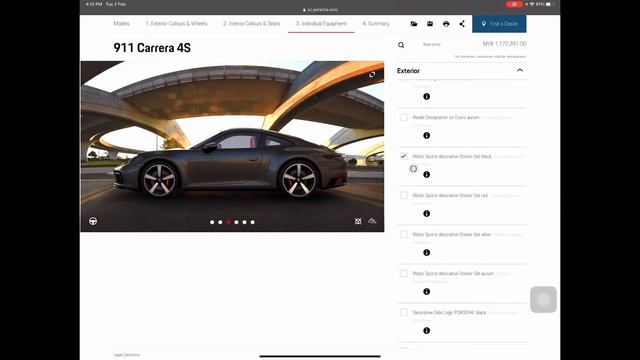Select 3. Individual Equipment tab
The height and width of the screenshot is (360, 640).
321,24
